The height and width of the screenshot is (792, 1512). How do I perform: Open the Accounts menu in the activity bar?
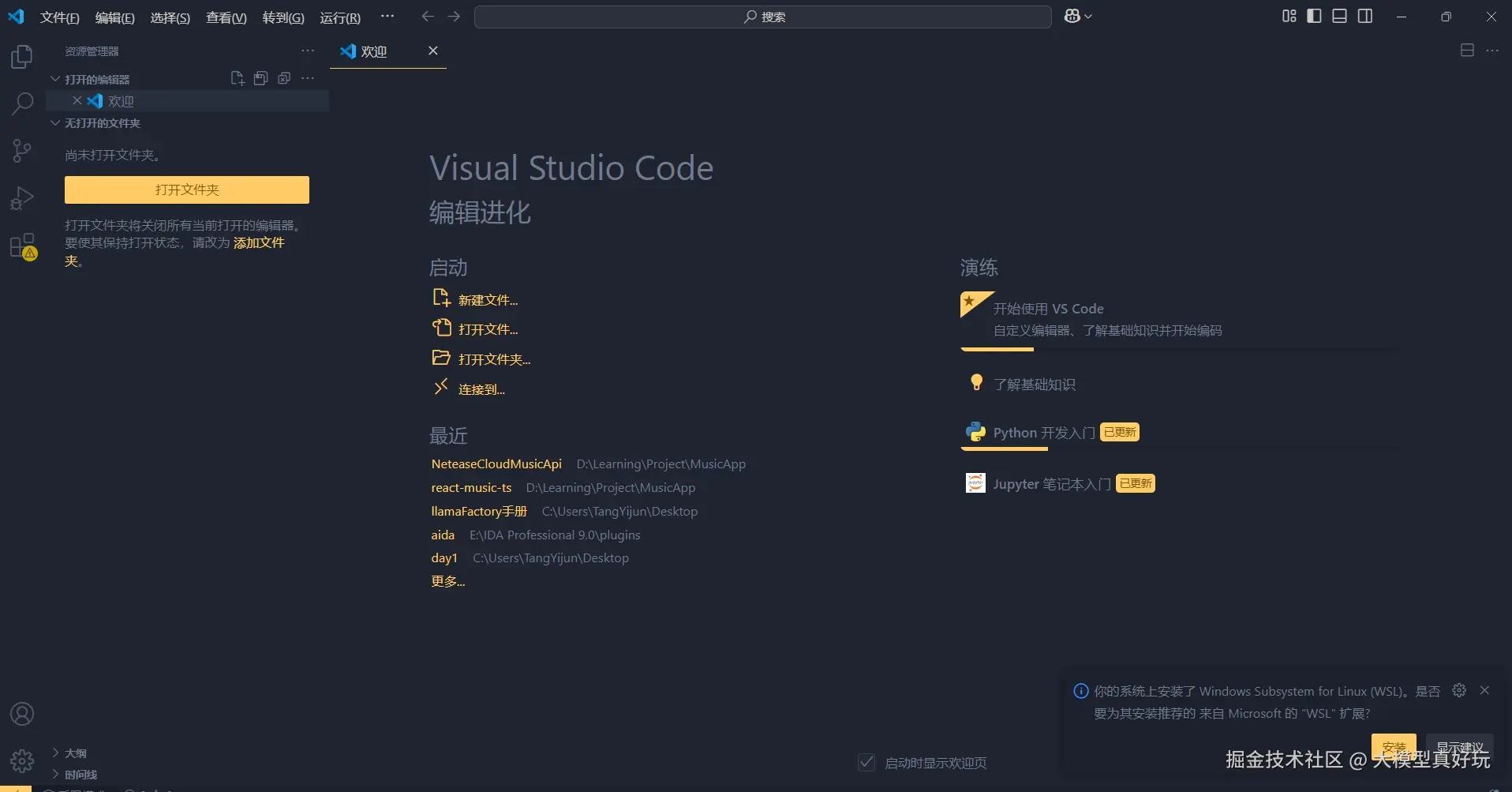click(22, 714)
